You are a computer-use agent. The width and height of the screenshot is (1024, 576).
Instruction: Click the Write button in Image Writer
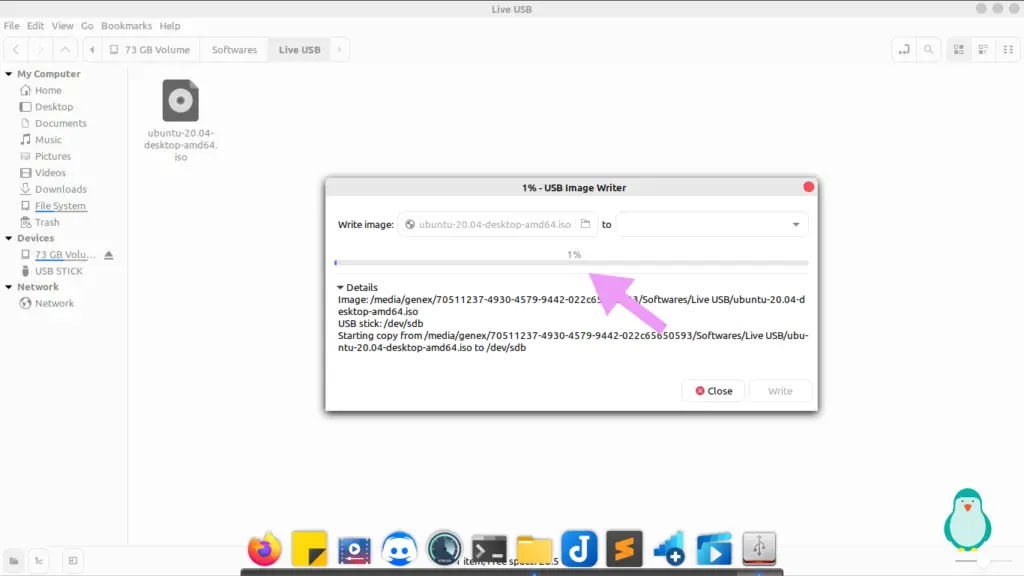(780, 391)
